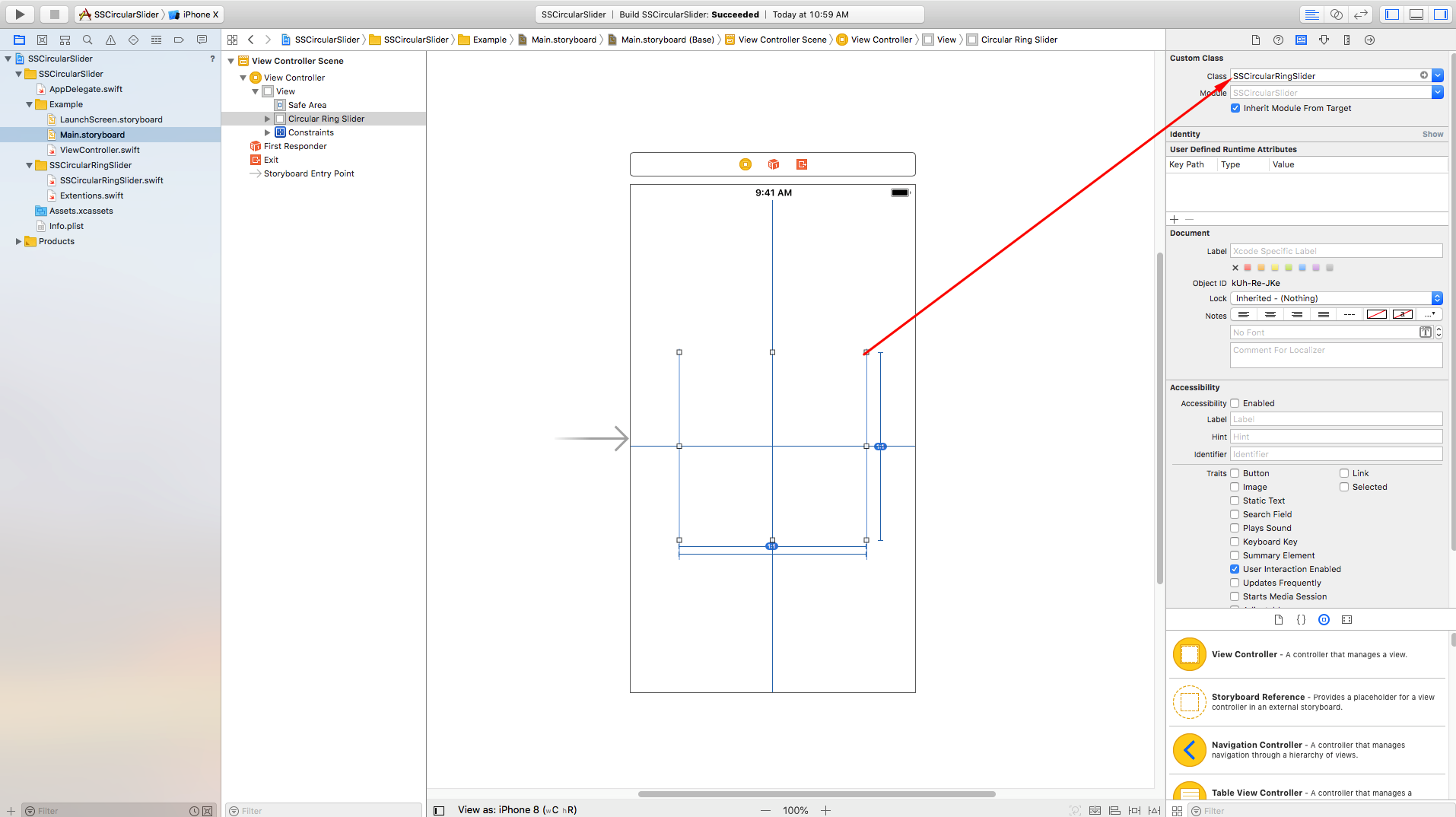This screenshot has width=1456, height=817.
Task: Toggle the document outline button
Action: tap(439, 811)
